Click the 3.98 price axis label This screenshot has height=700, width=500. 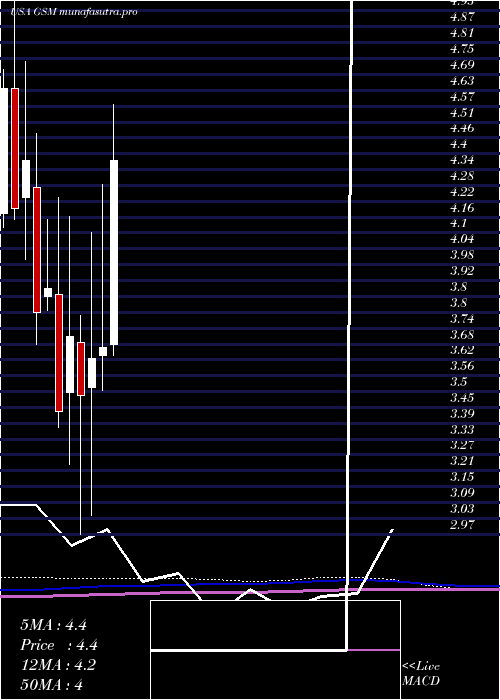tap(462, 255)
